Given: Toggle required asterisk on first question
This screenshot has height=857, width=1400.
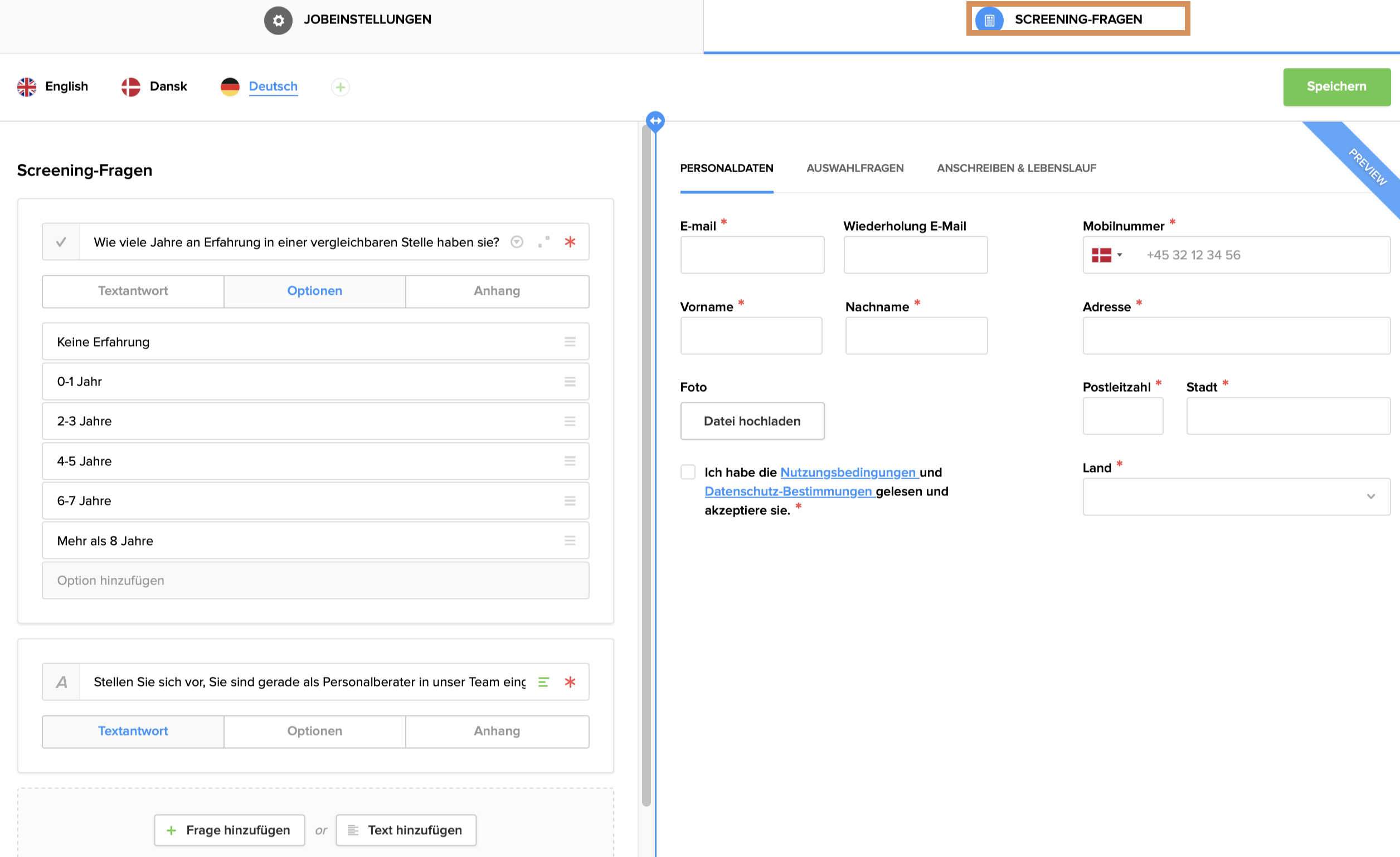Looking at the screenshot, I should point(570,242).
